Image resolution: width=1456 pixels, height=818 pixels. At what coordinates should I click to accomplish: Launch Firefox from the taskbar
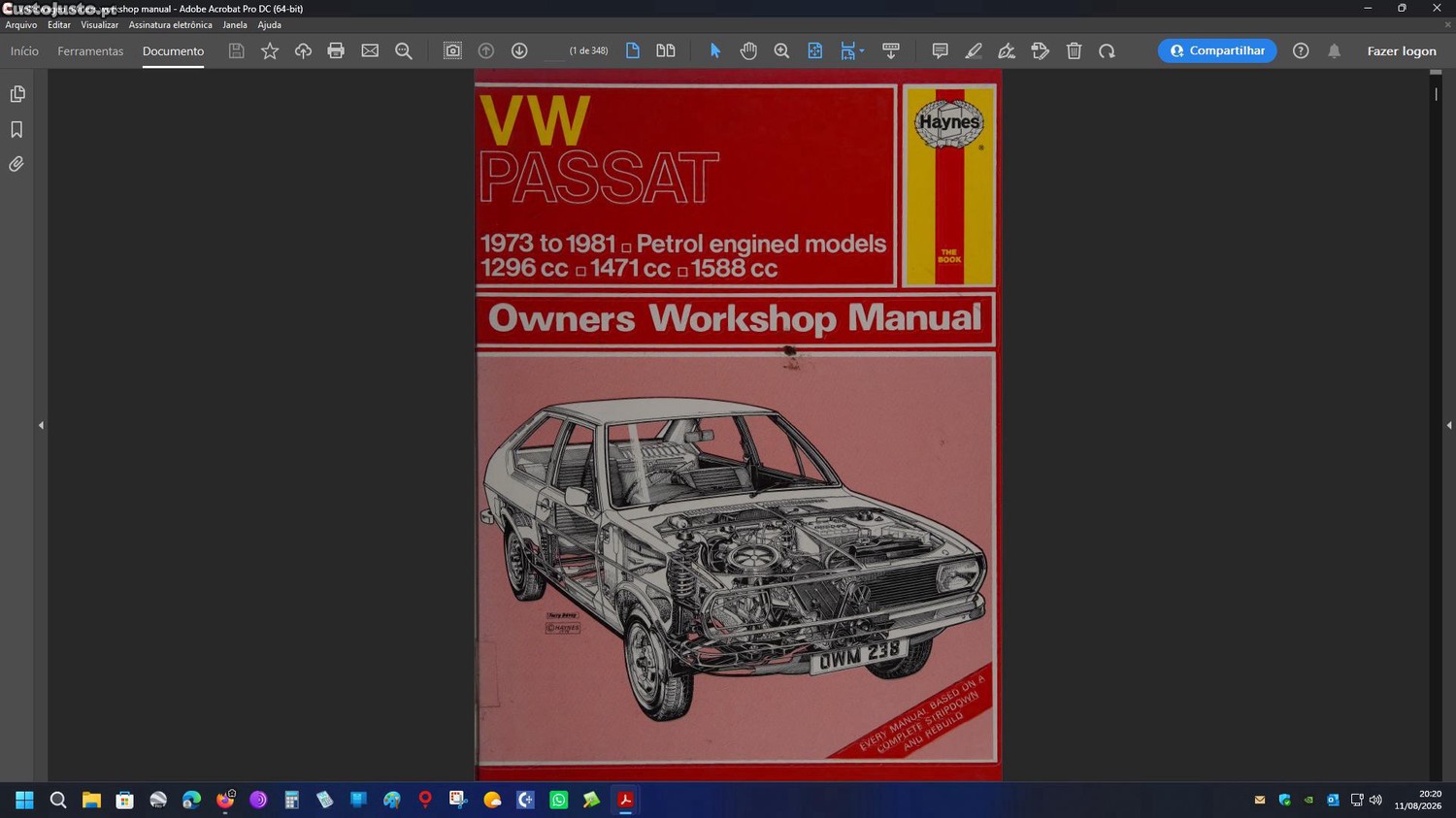pyautogui.click(x=225, y=801)
